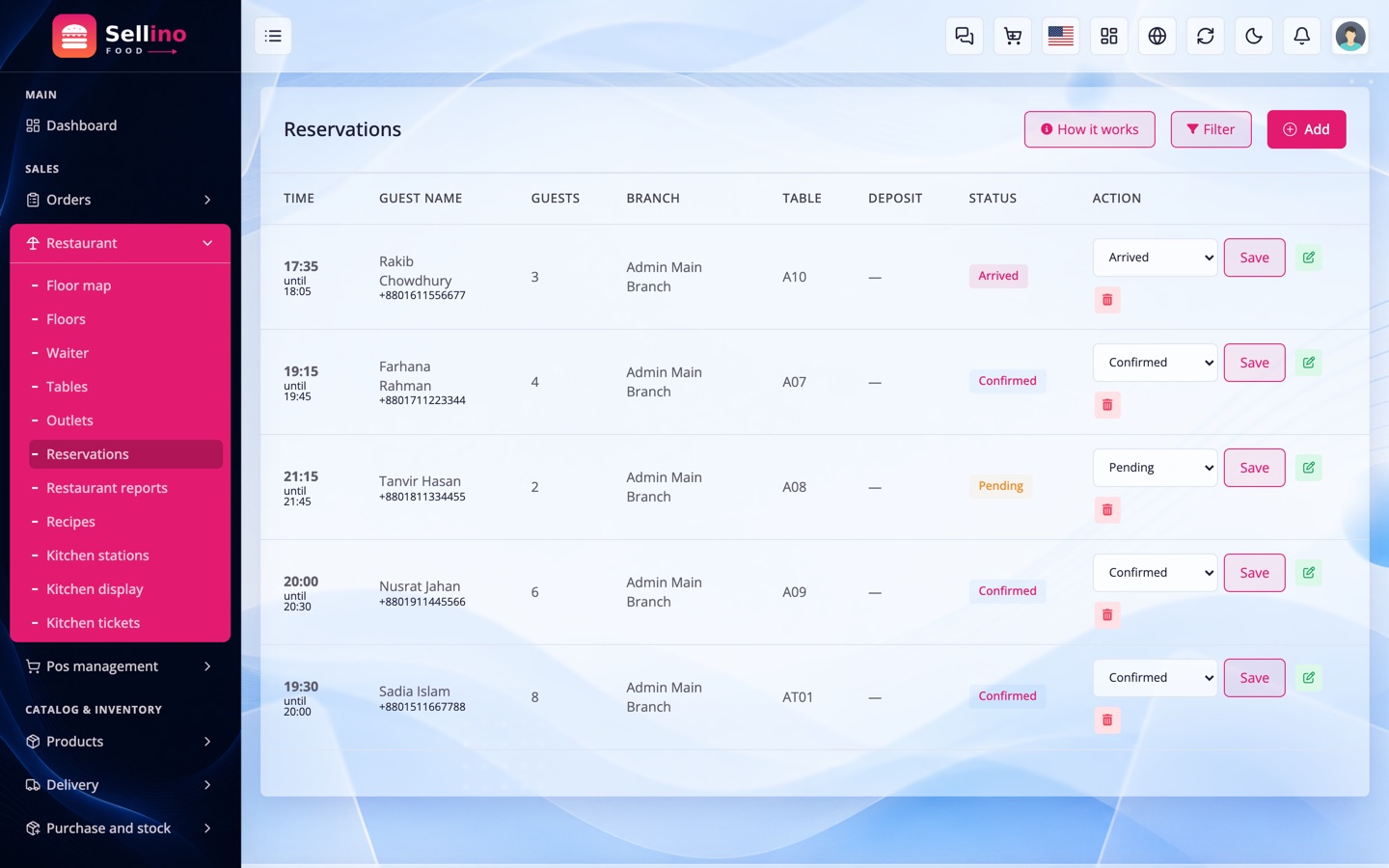The image size is (1389, 868).
Task: Open the notifications bell
Action: point(1301,36)
